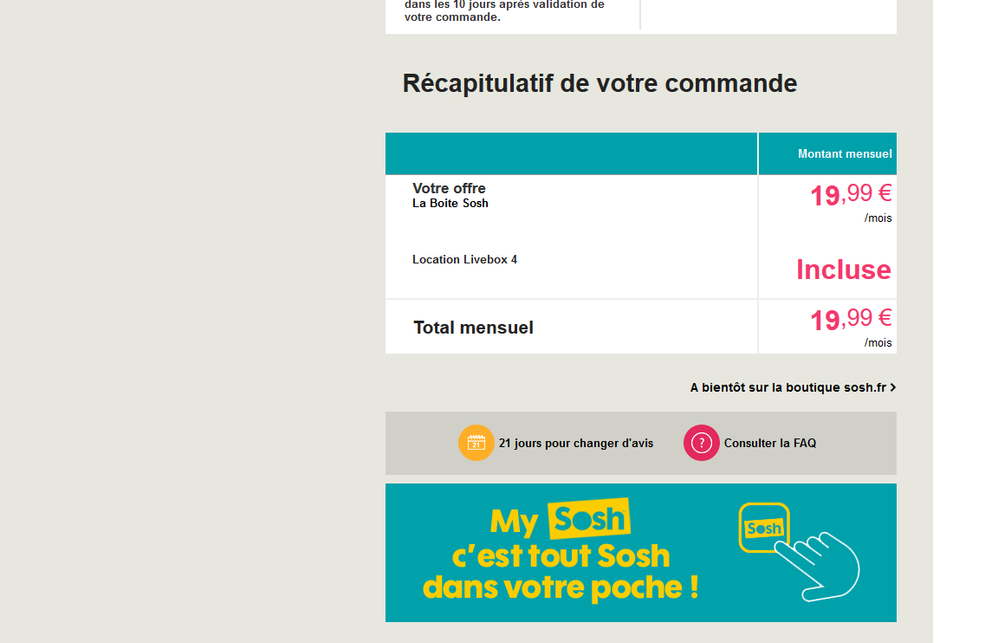Select the La Boite Sosh offer
This screenshot has width=998, height=643.
coord(450,203)
